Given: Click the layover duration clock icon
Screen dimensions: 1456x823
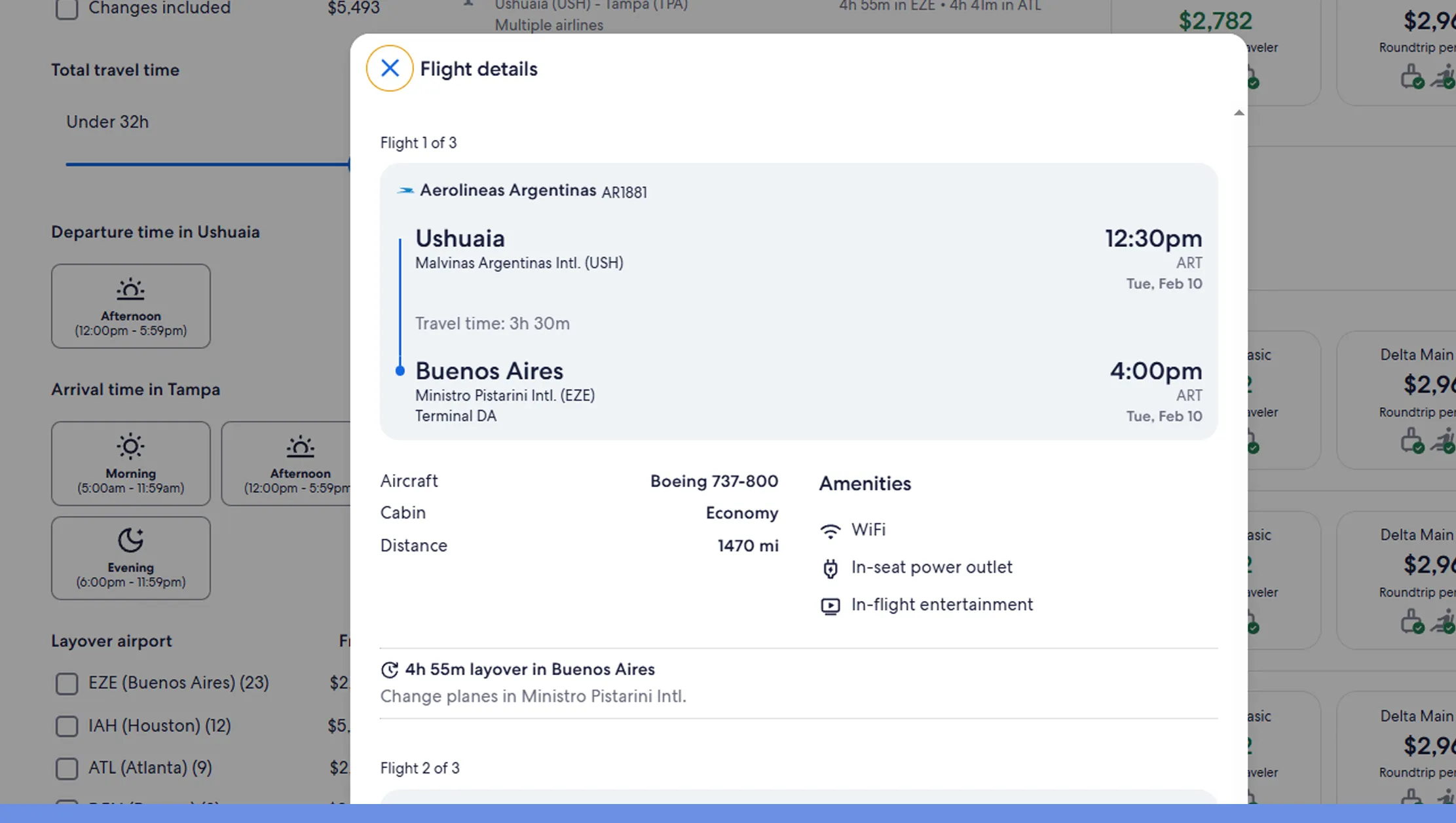Looking at the screenshot, I should click(389, 670).
